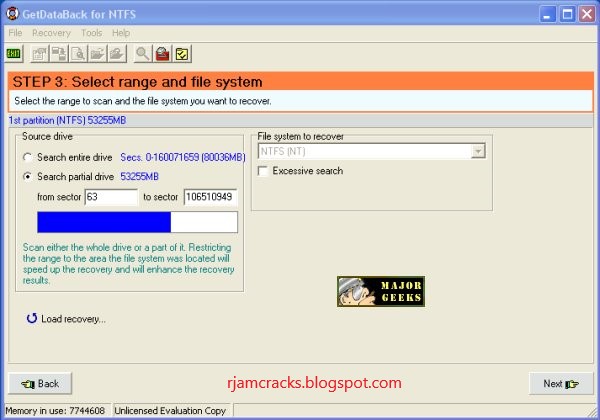Click the greyed folder icon beside the magnifier

click(x=117, y=54)
